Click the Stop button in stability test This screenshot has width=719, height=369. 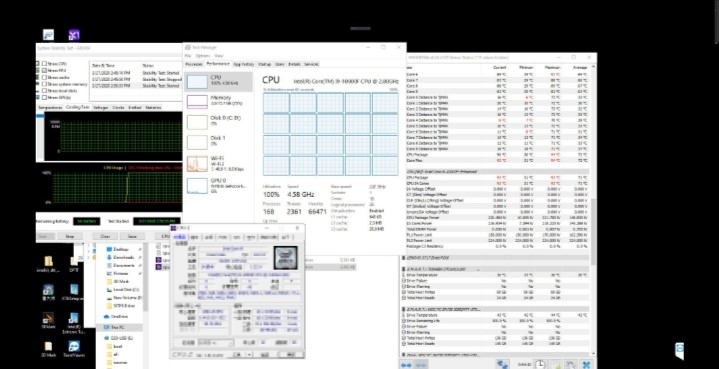(x=70, y=237)
